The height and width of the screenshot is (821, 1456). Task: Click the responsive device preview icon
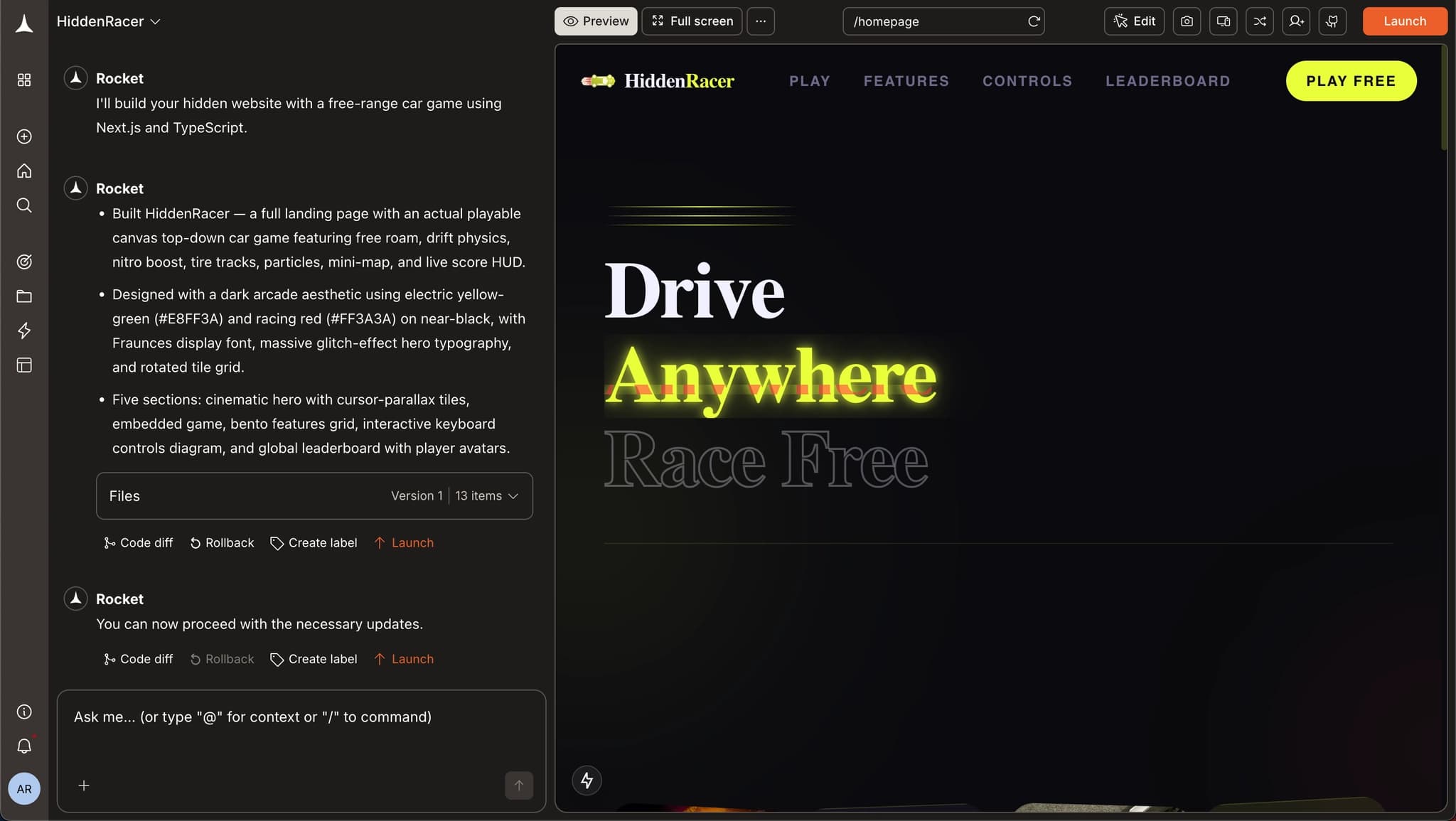[1223, 21]
